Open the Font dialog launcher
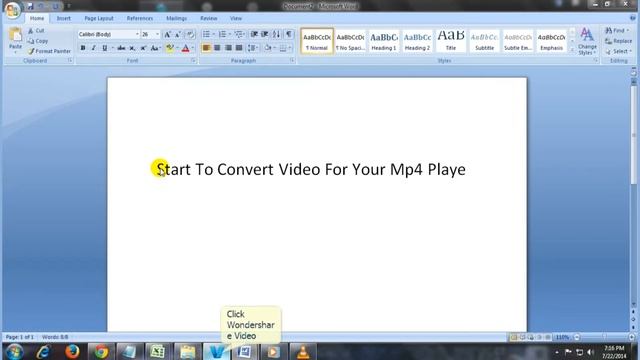Viewport: 640px width, 360px height. click(x=193, y=60)
